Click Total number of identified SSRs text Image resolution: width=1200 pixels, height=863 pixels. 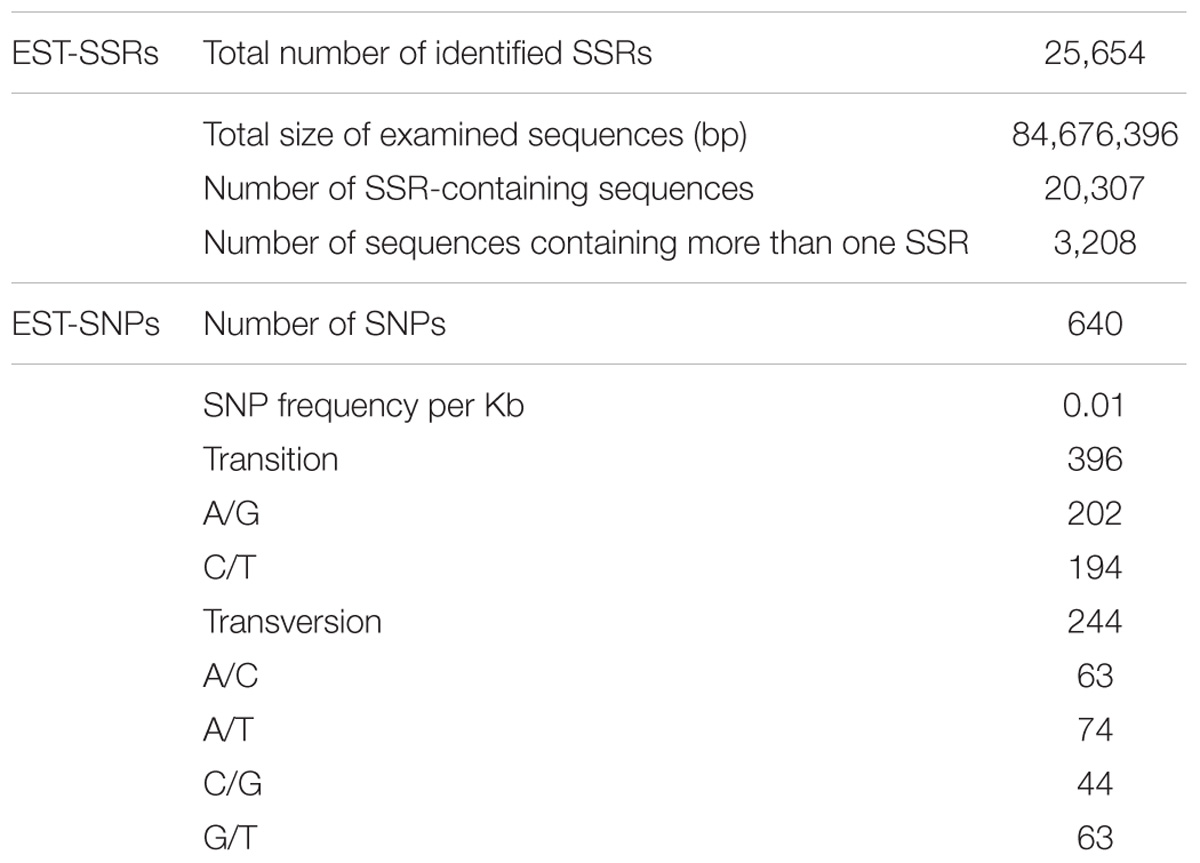pyautogui.click(x=427, y=53)
